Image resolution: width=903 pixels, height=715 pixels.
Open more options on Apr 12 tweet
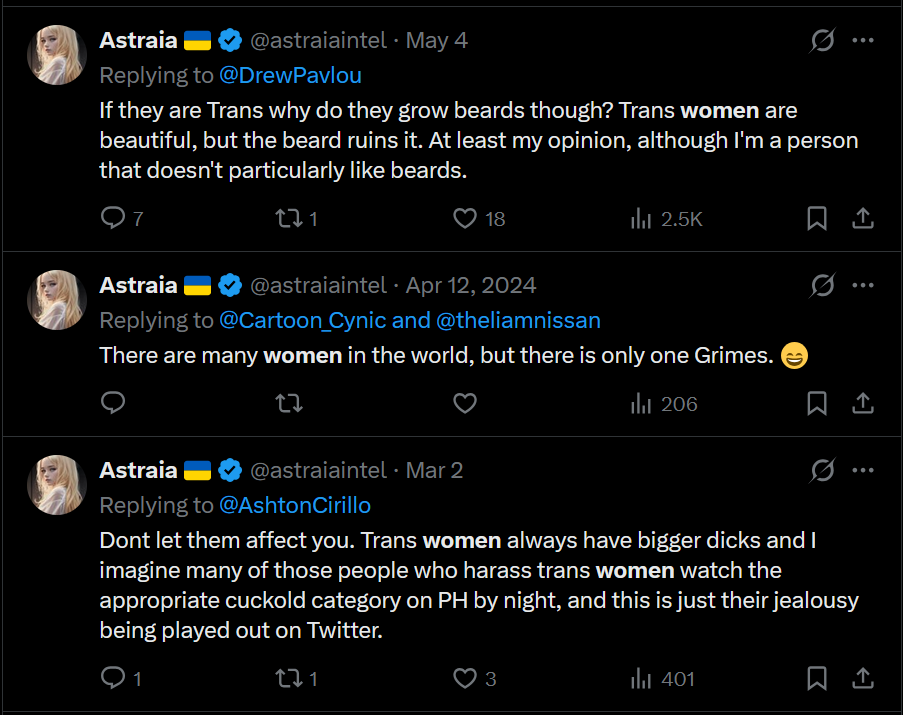coord(863,285)
